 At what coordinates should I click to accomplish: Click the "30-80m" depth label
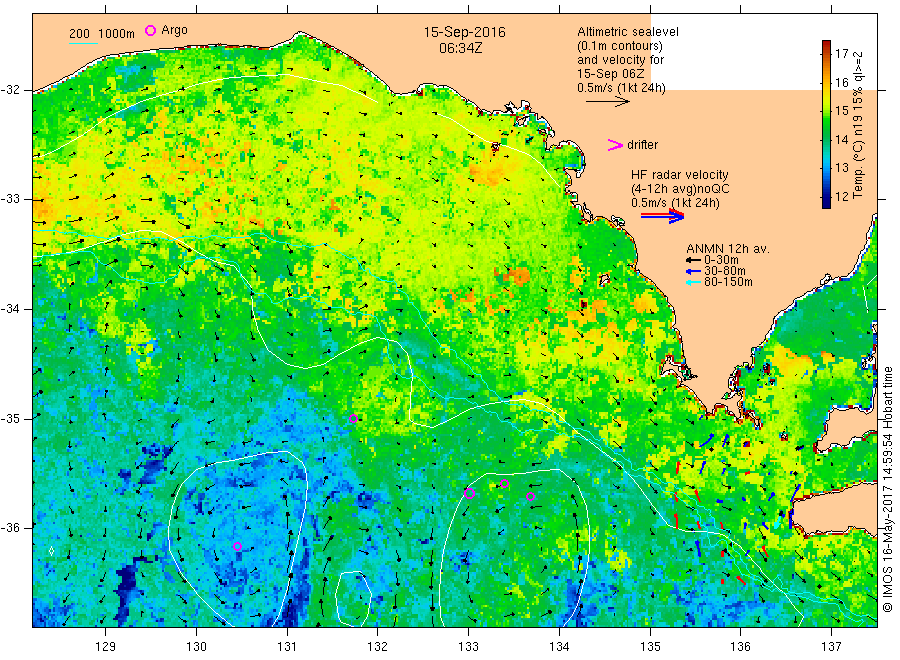click(x=725, y=271)
